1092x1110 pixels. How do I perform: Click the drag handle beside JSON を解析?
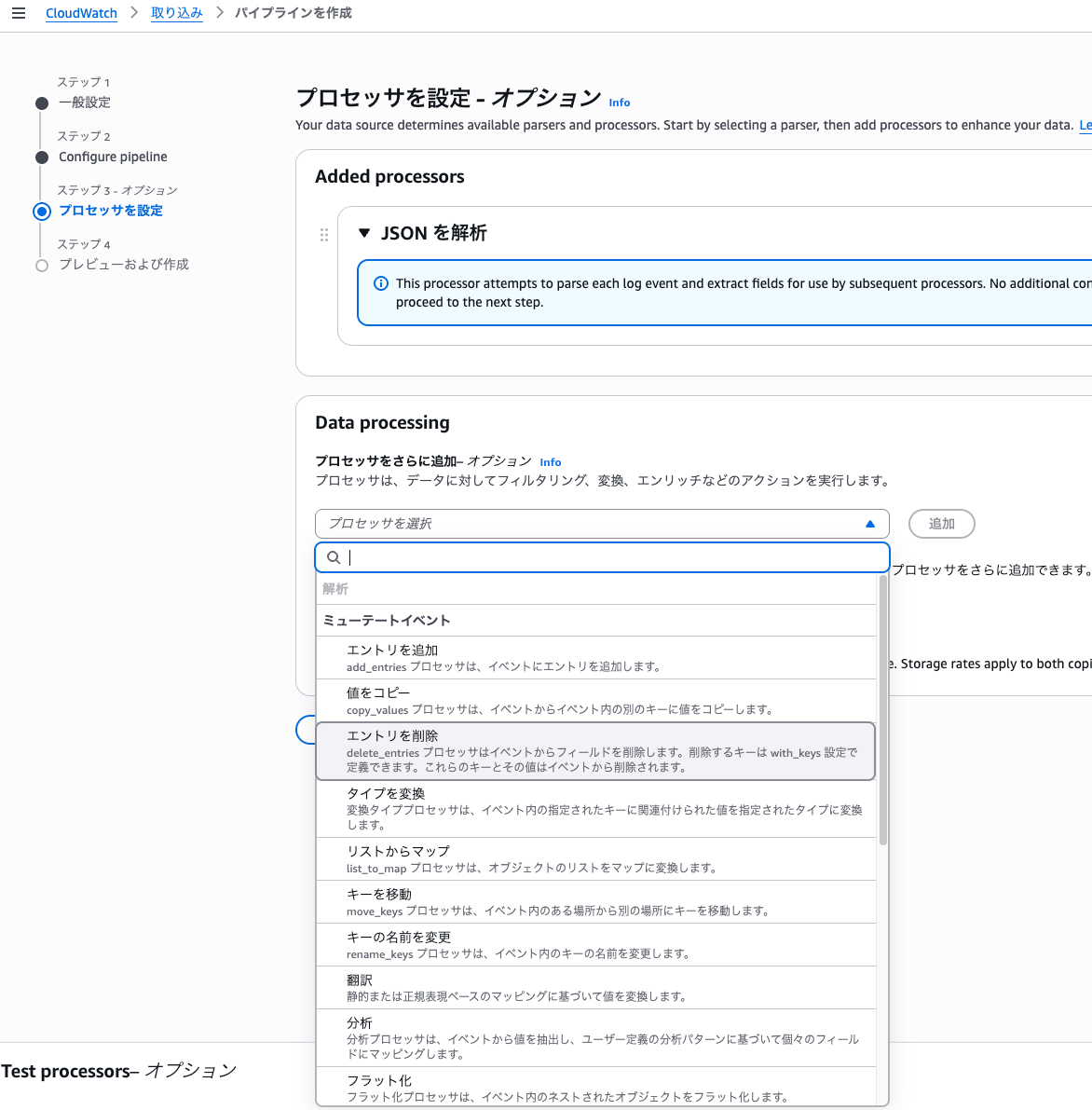point(323,235)
